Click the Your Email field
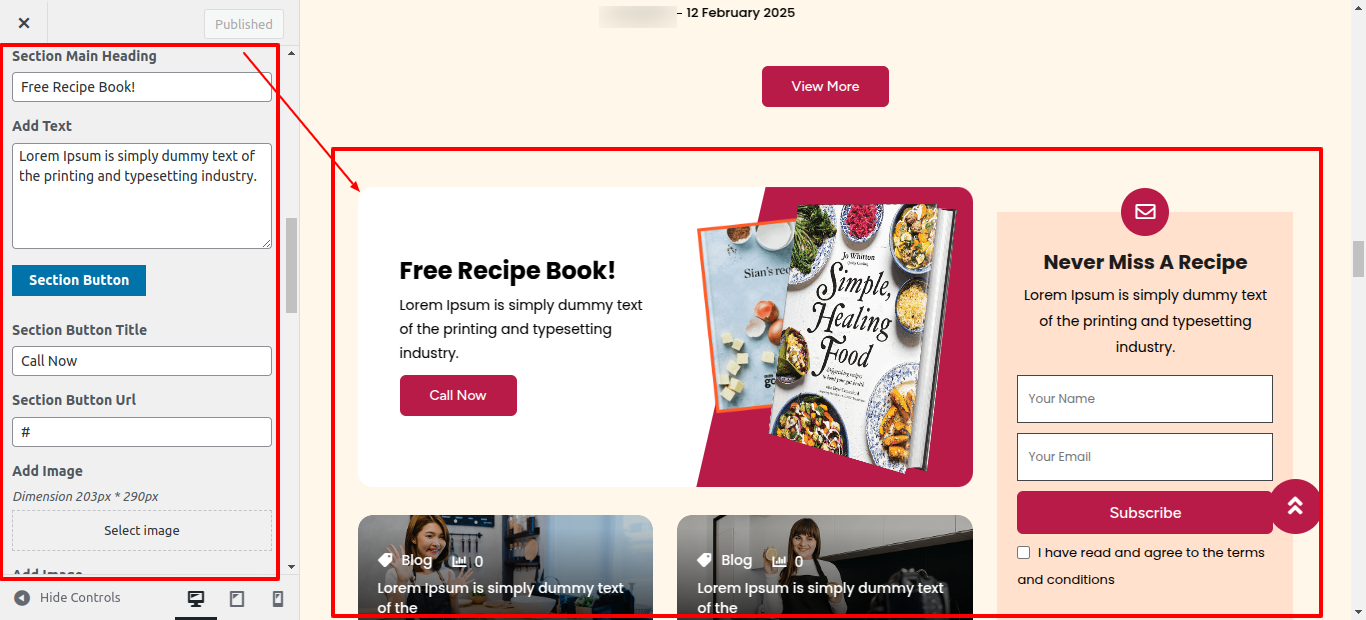Image resolution: width=1366 pixels, height=620 pixels. pos(1145,457)
